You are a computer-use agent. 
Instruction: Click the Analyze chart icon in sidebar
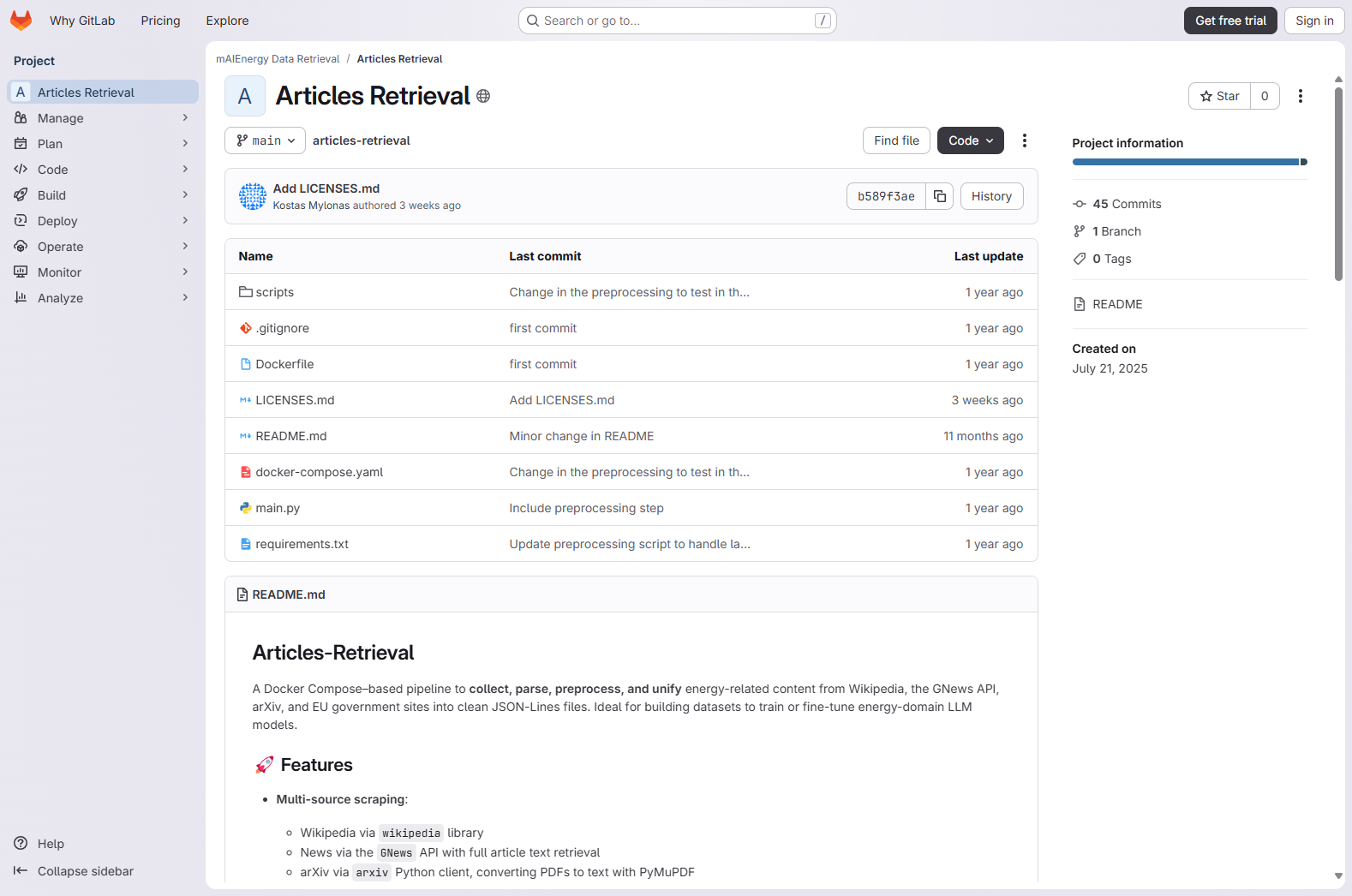coord(21,298)
